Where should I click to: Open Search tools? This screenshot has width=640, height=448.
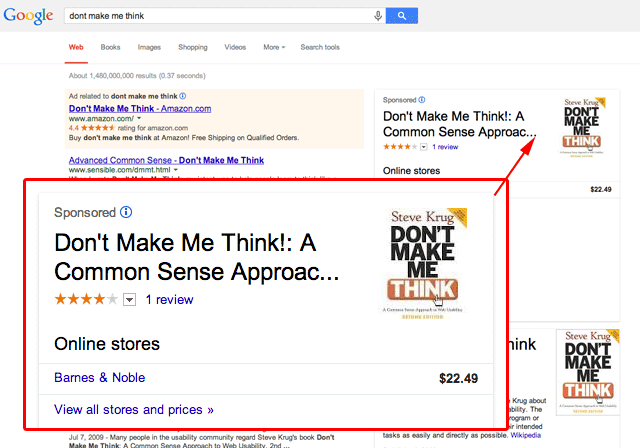pos(320,47)
